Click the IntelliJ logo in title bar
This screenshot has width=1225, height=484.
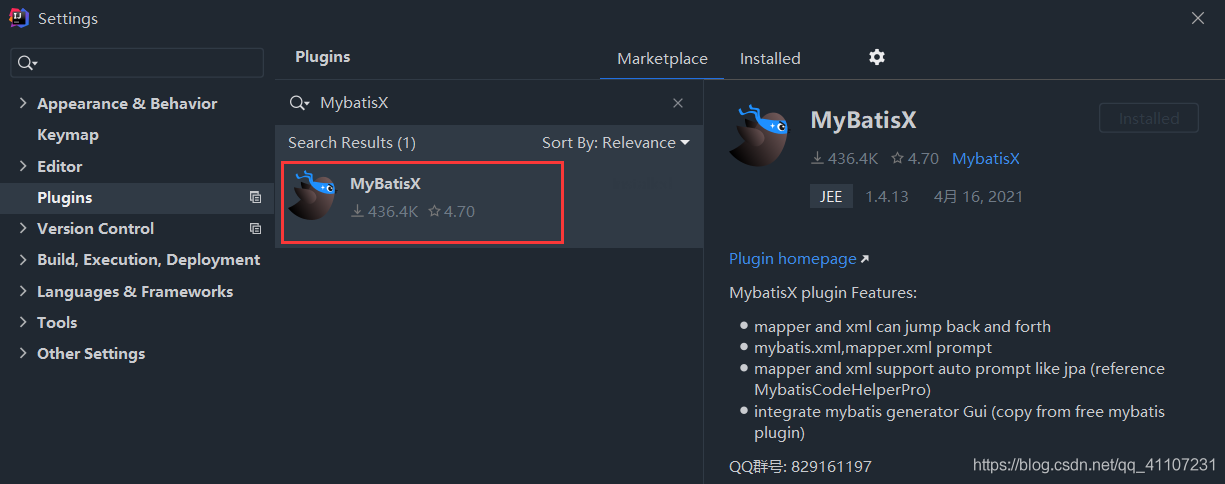point(18,18)
